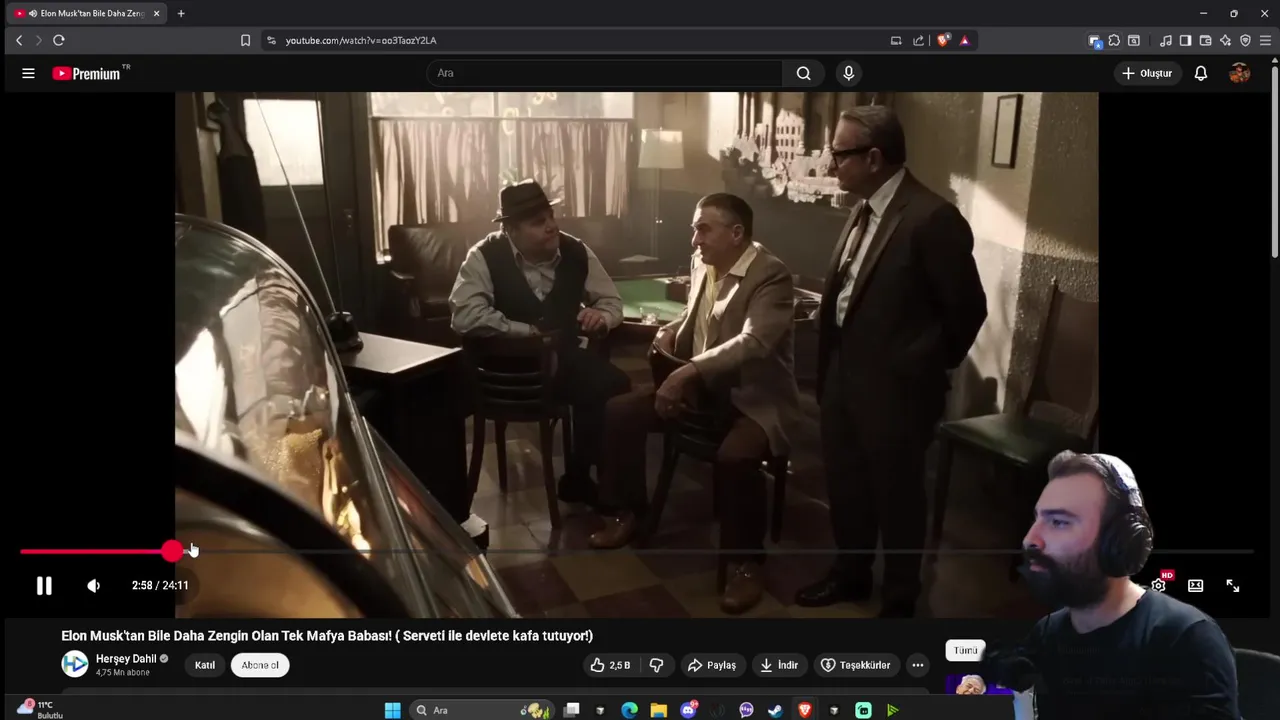This screenshot has height=720, width=1280.
Task: Open Brave Shields lion icon
Action: click(x=942, y=40)
